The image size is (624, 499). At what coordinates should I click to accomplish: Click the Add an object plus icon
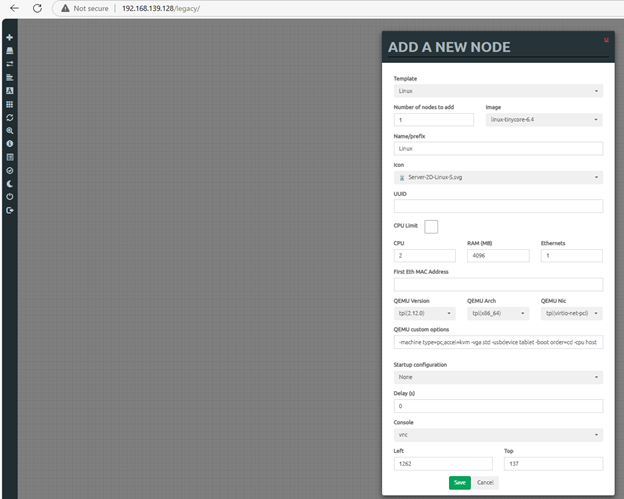click(x=10, y=37)
